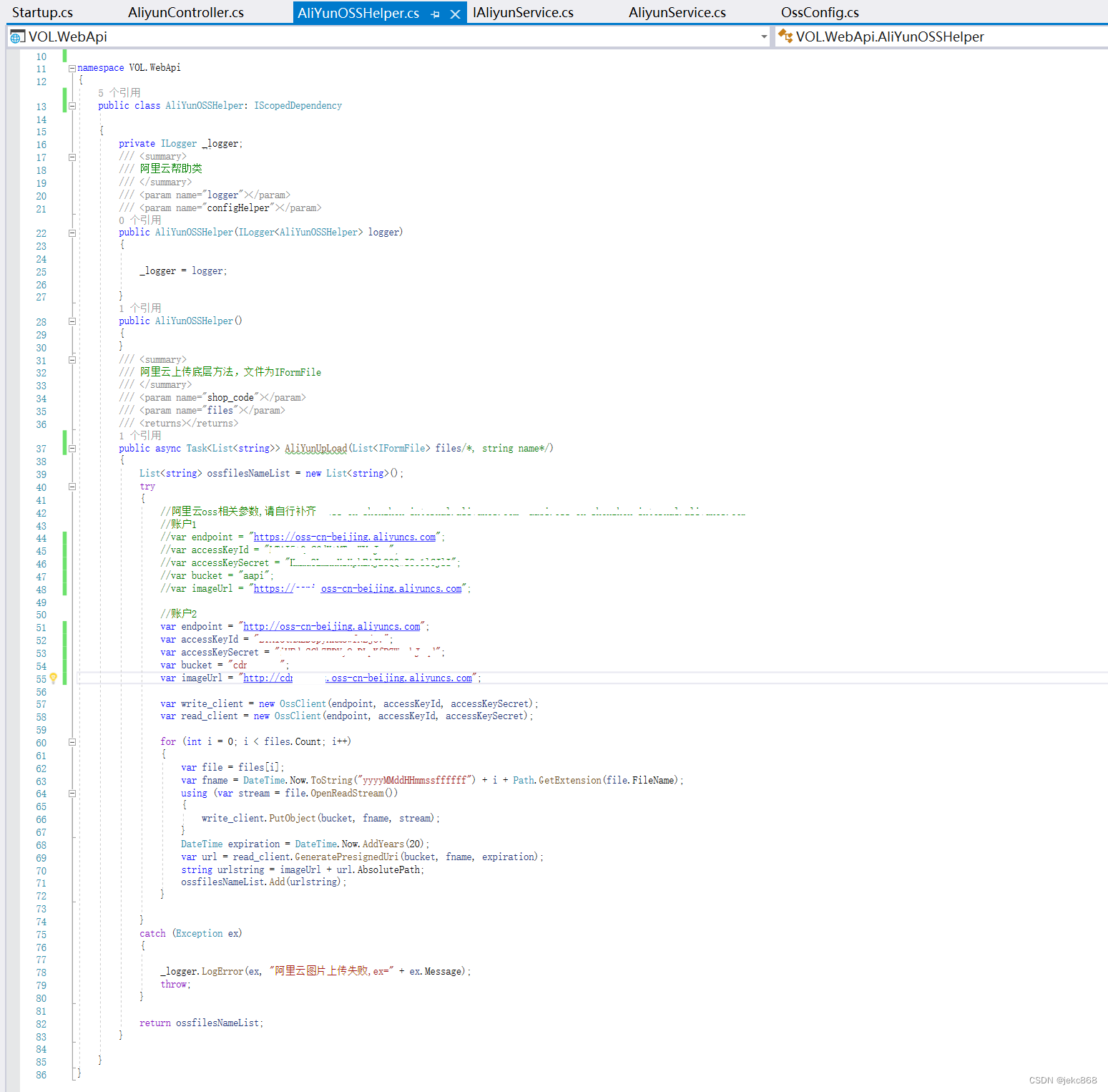Open the commented imageUrl link on line 48
1108x1092 pixels.
[x=358, y=589]
